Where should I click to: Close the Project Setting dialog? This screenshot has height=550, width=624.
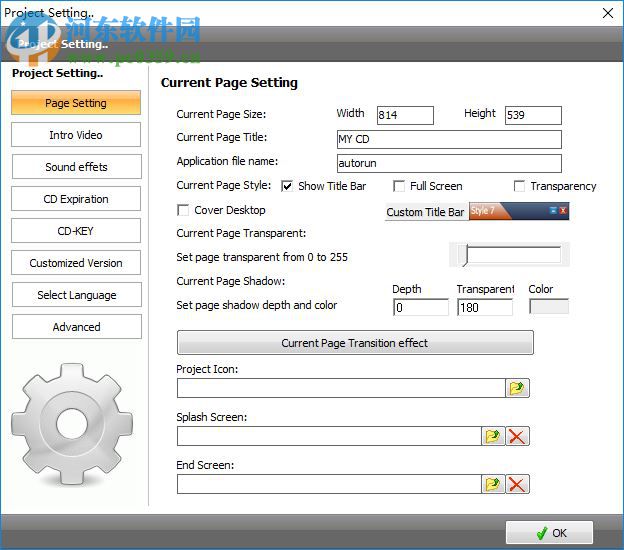tap(608, 13)
